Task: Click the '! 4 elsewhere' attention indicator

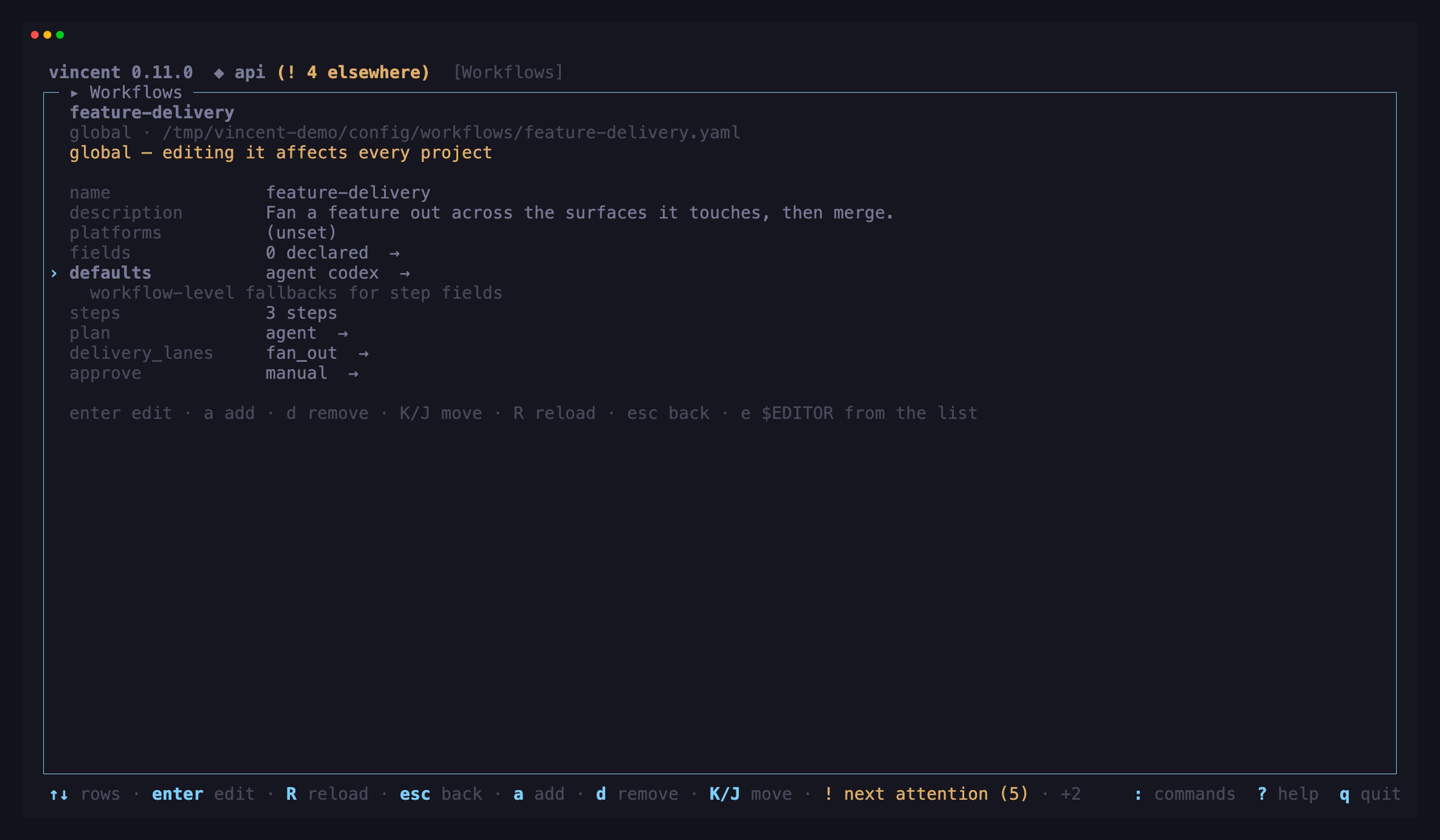Action: tap(353, 73)
